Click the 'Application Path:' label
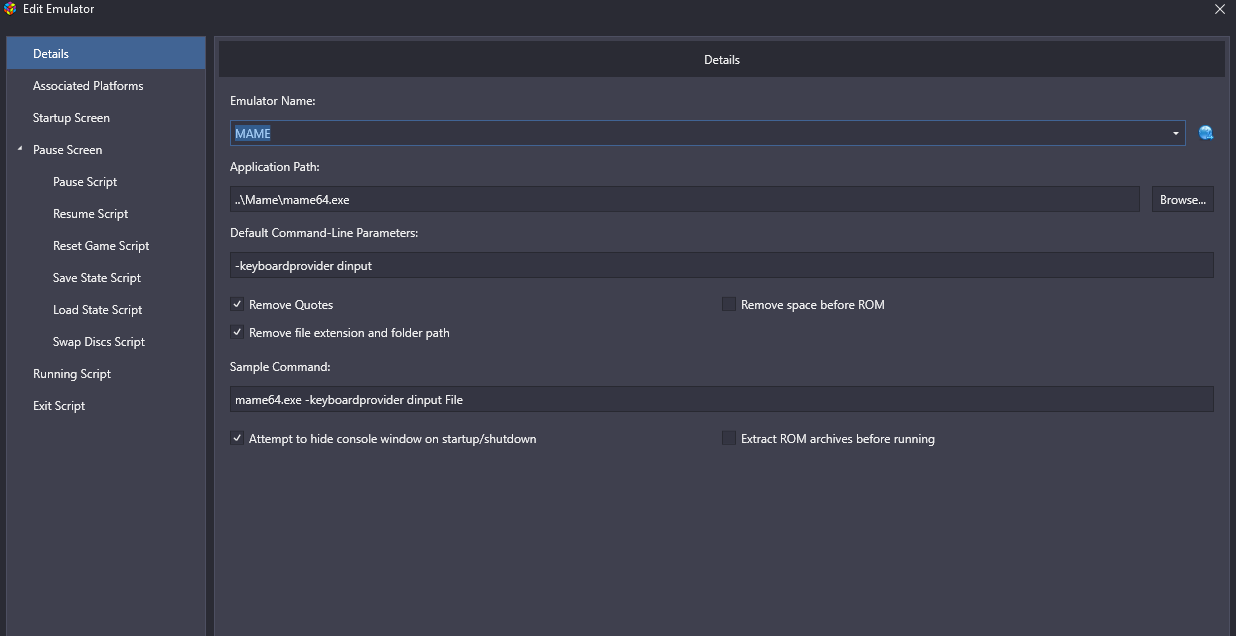The image size is (1236, 636). tap(275, 167)
